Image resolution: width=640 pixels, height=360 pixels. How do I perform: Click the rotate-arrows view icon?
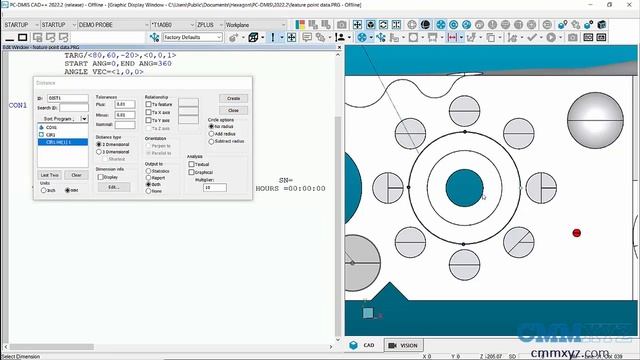[x=383, y=25]
